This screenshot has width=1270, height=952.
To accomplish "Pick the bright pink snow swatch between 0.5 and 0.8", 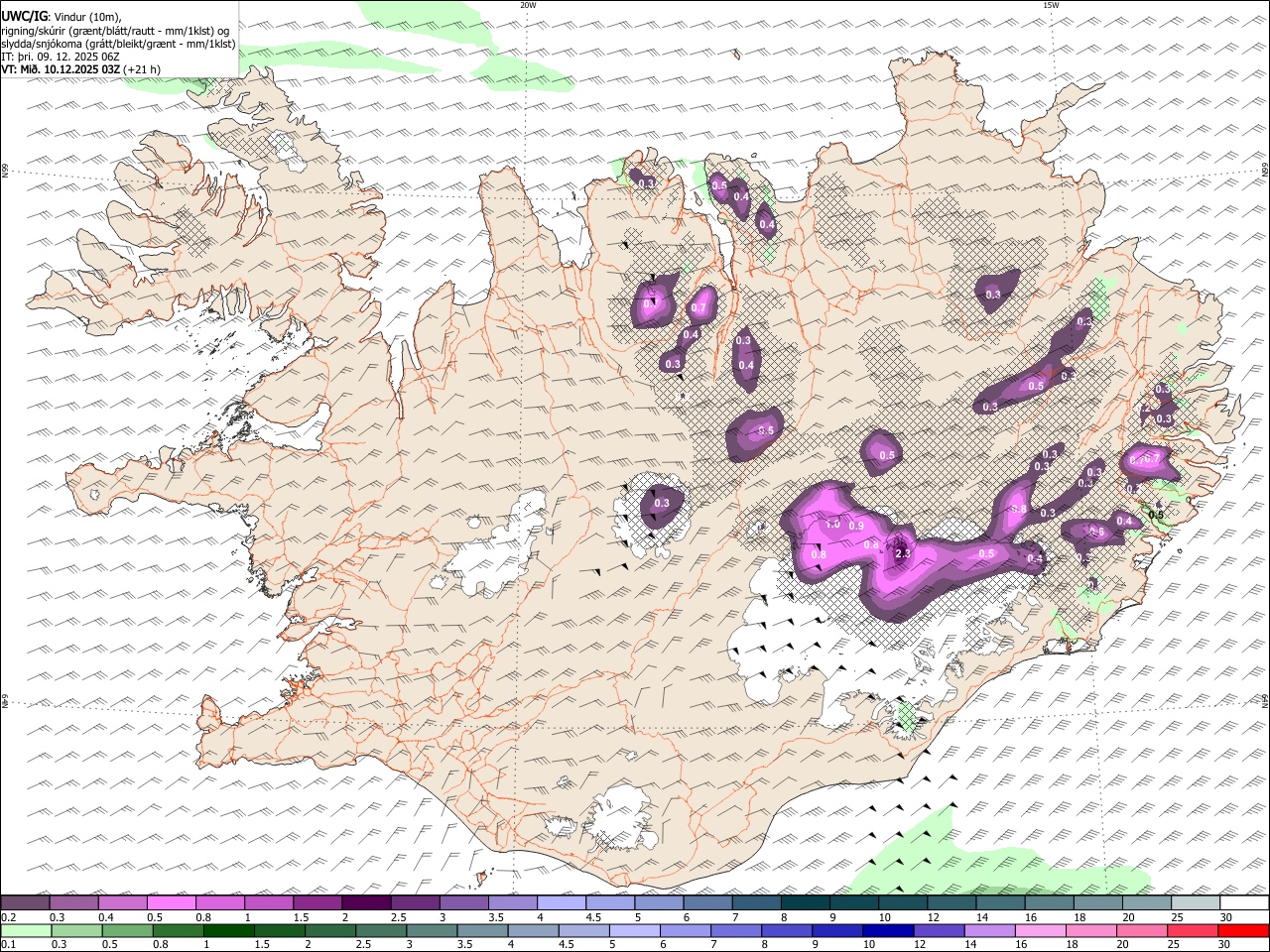I will [171, 902].
